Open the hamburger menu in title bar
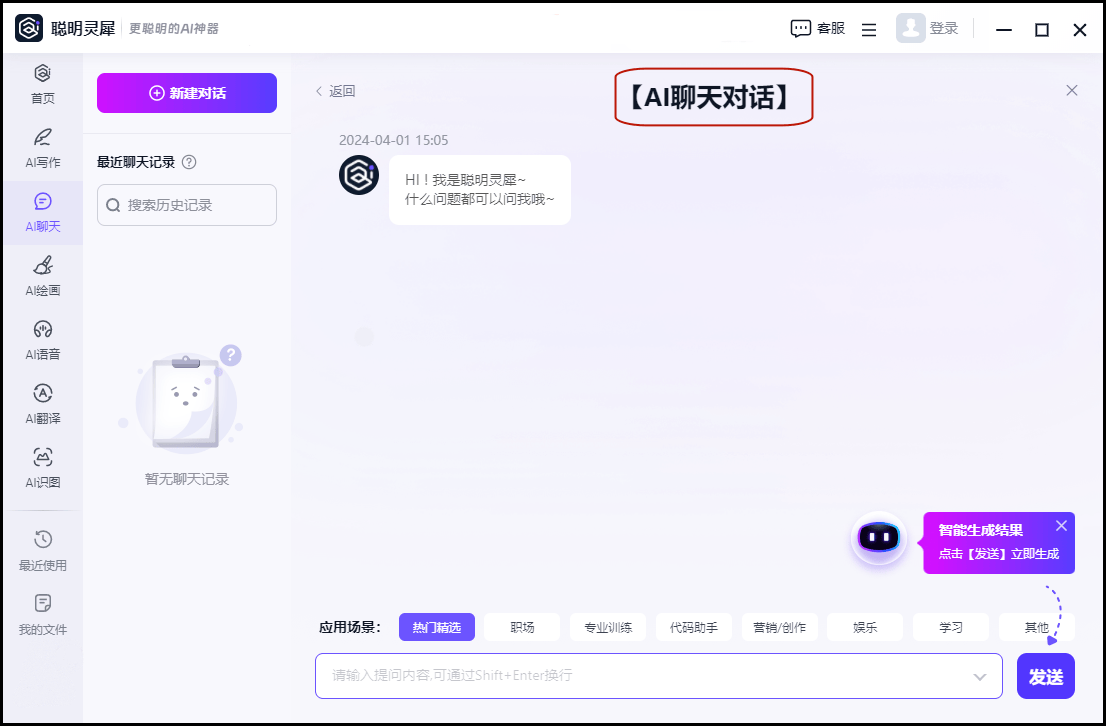The height and width of the screenshot is (726, 1106). 869,30
